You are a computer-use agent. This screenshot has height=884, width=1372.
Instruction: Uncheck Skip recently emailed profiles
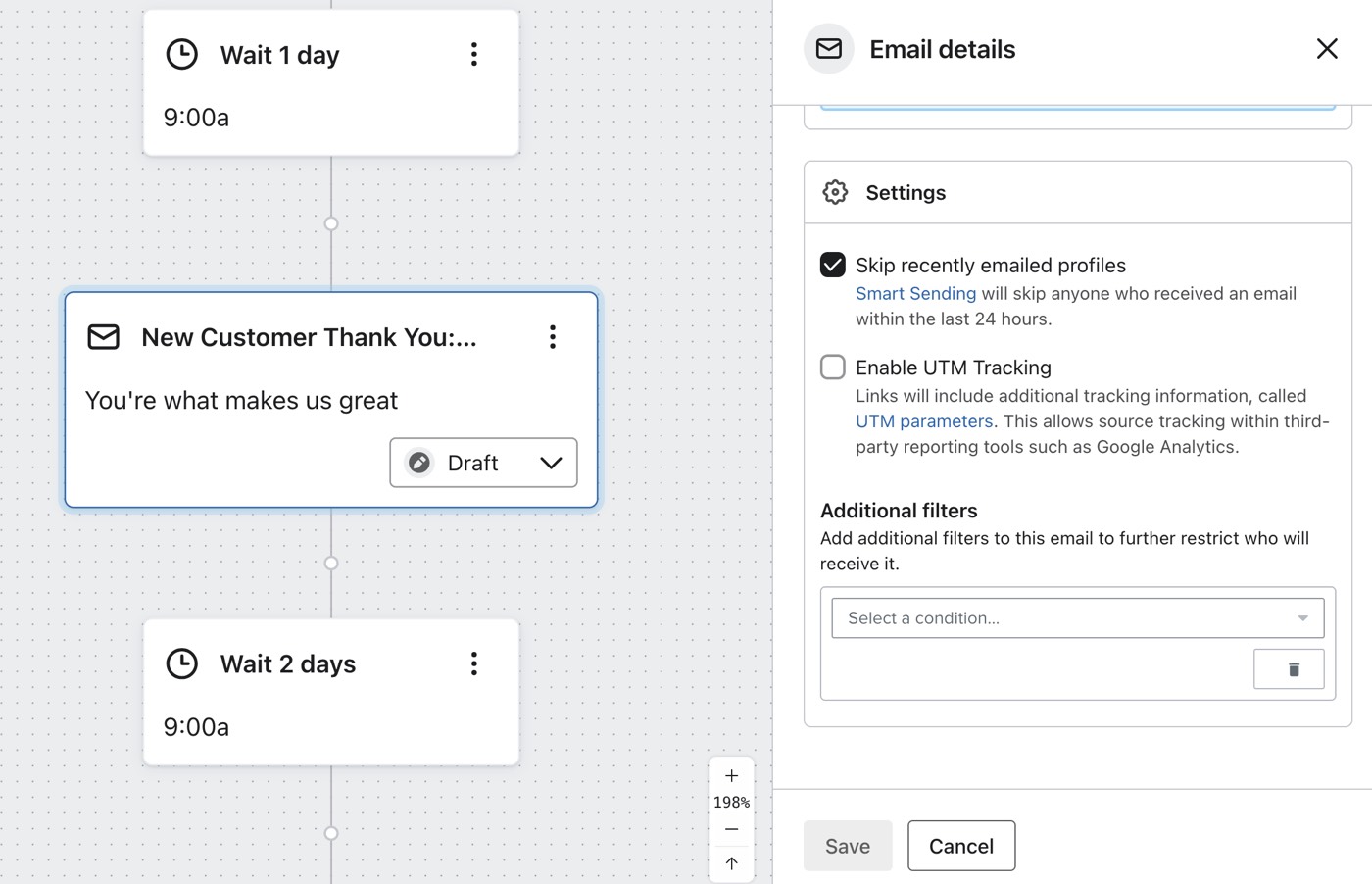(x=833, y=266)
